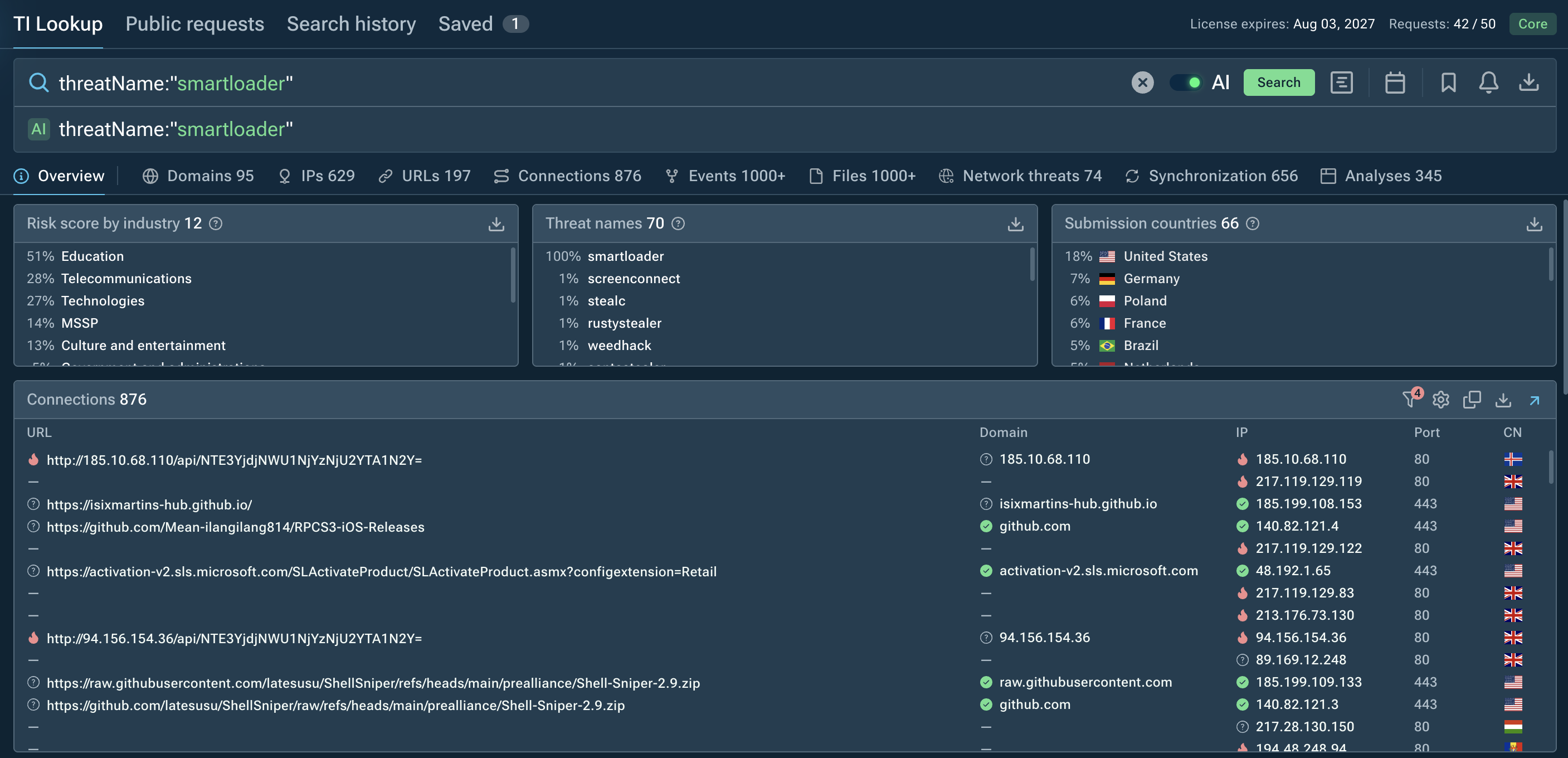Open Connections table settings gear
Screen dimensions: 1568x758
1440,400
